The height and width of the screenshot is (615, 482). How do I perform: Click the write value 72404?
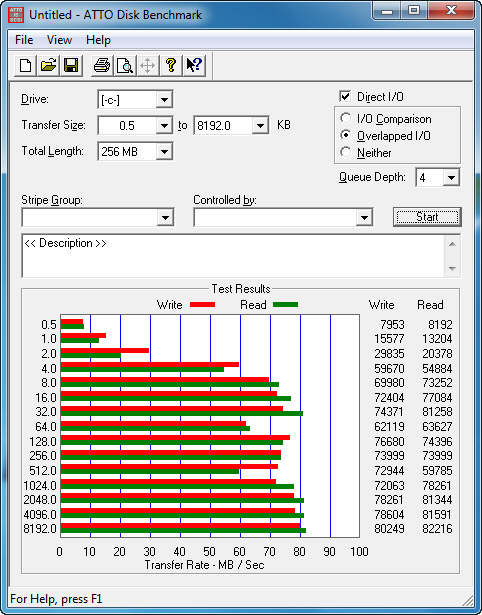pos(389,398)
